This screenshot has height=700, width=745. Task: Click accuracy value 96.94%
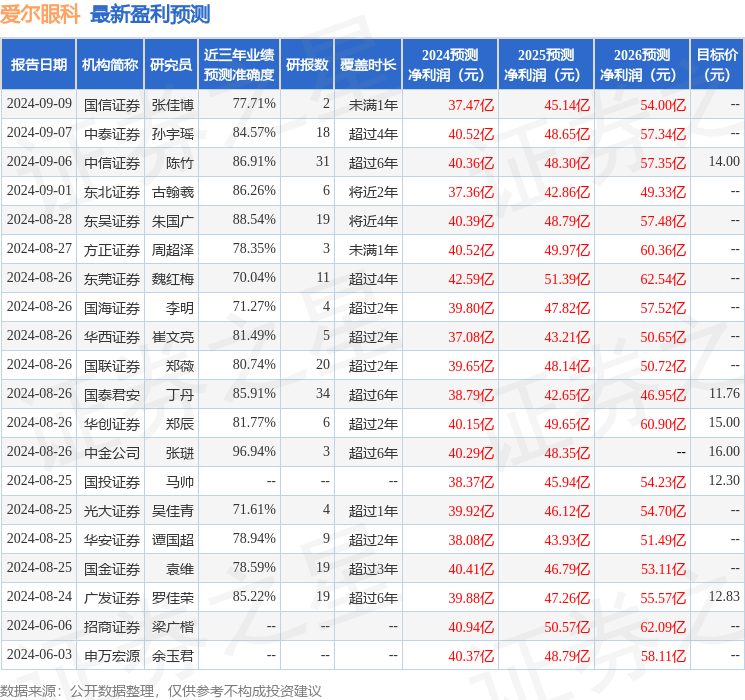[x=254, y=451]
